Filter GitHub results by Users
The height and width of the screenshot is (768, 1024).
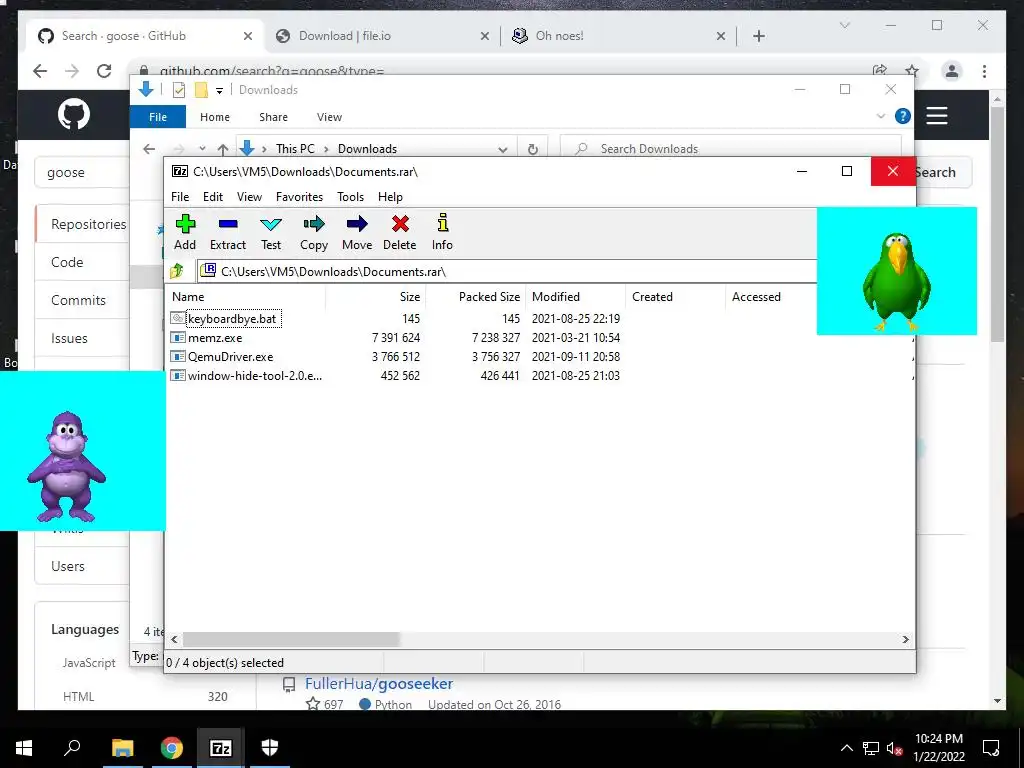[68, 566]
